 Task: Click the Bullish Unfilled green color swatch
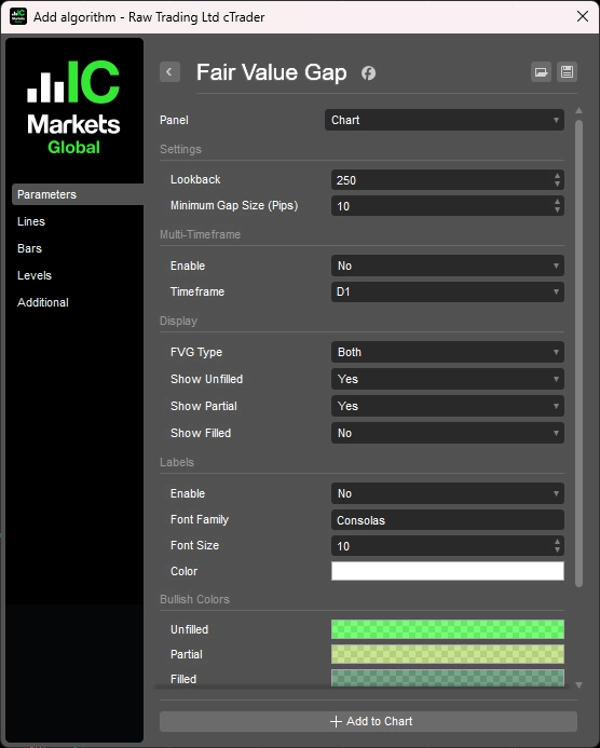447,629
